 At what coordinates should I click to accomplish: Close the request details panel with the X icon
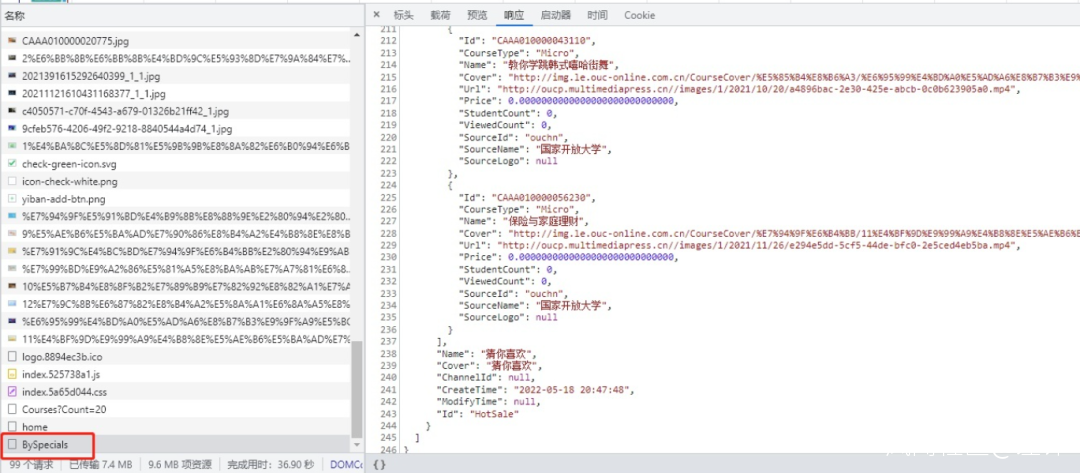click(376, 15)
